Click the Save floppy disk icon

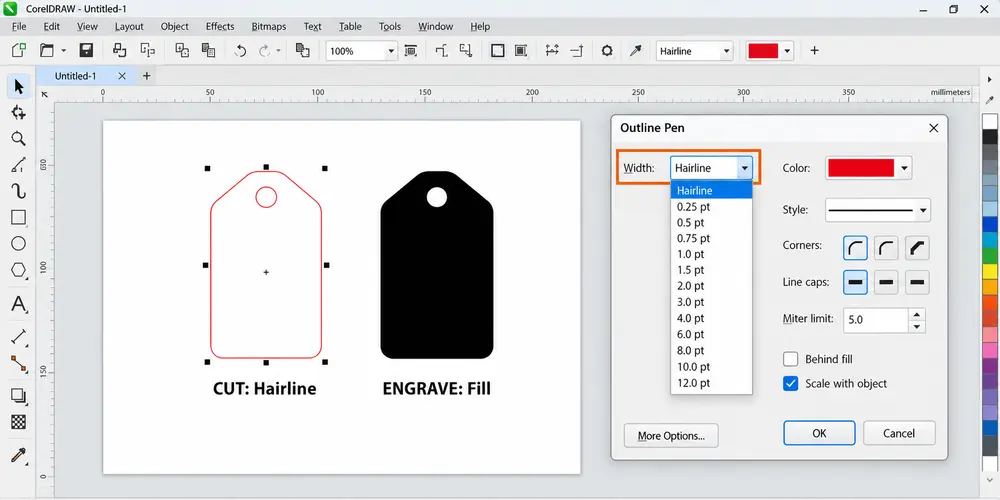(86, 50)
